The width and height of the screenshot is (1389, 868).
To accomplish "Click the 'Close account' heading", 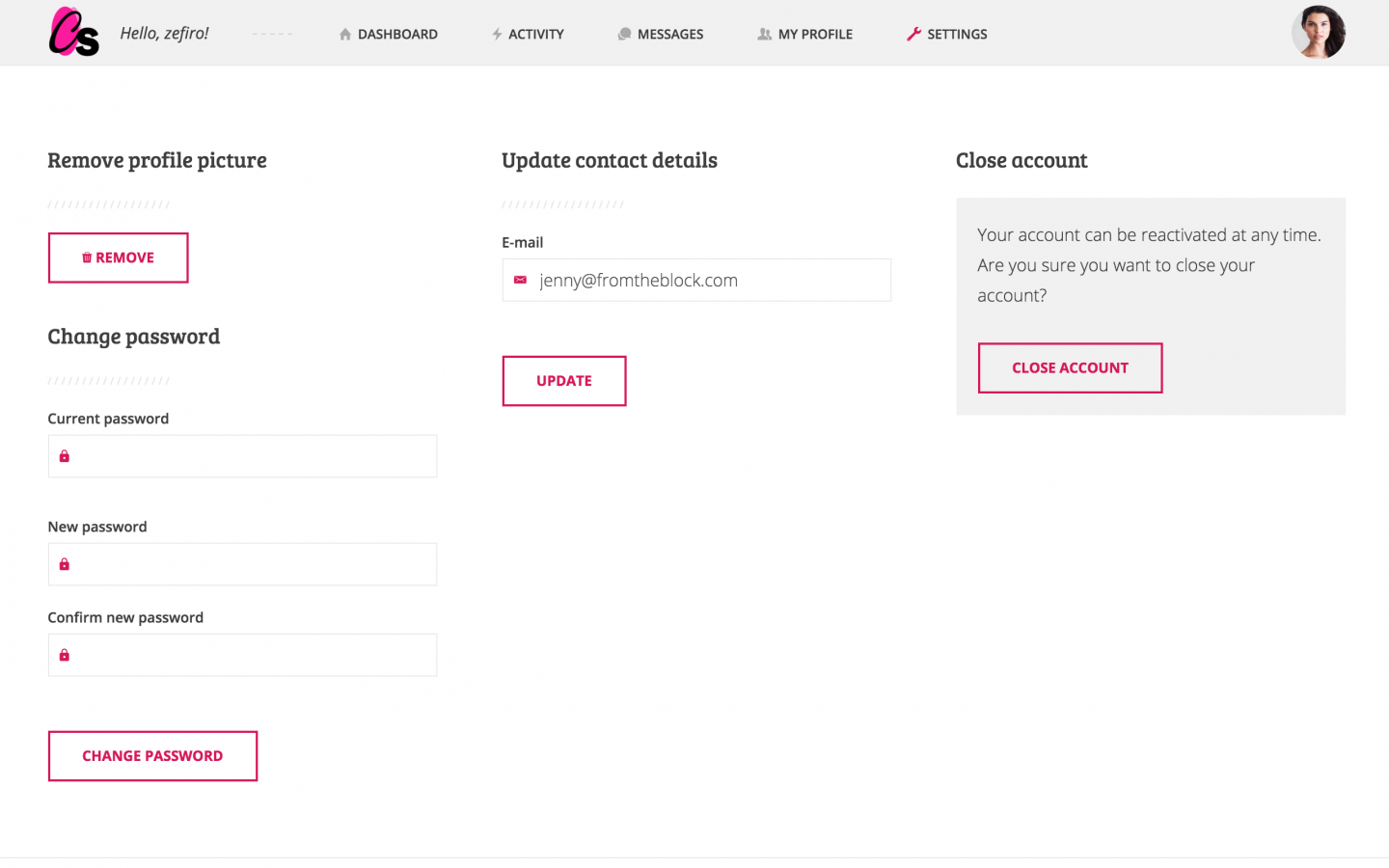I will (1021, 160).
